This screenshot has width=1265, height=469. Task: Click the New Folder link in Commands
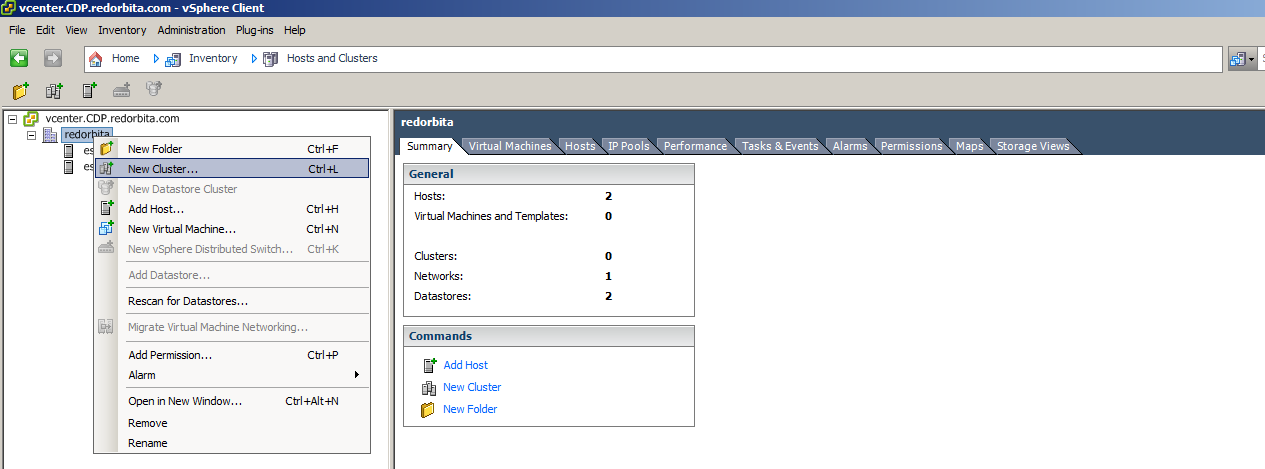[x=470, y=410]
